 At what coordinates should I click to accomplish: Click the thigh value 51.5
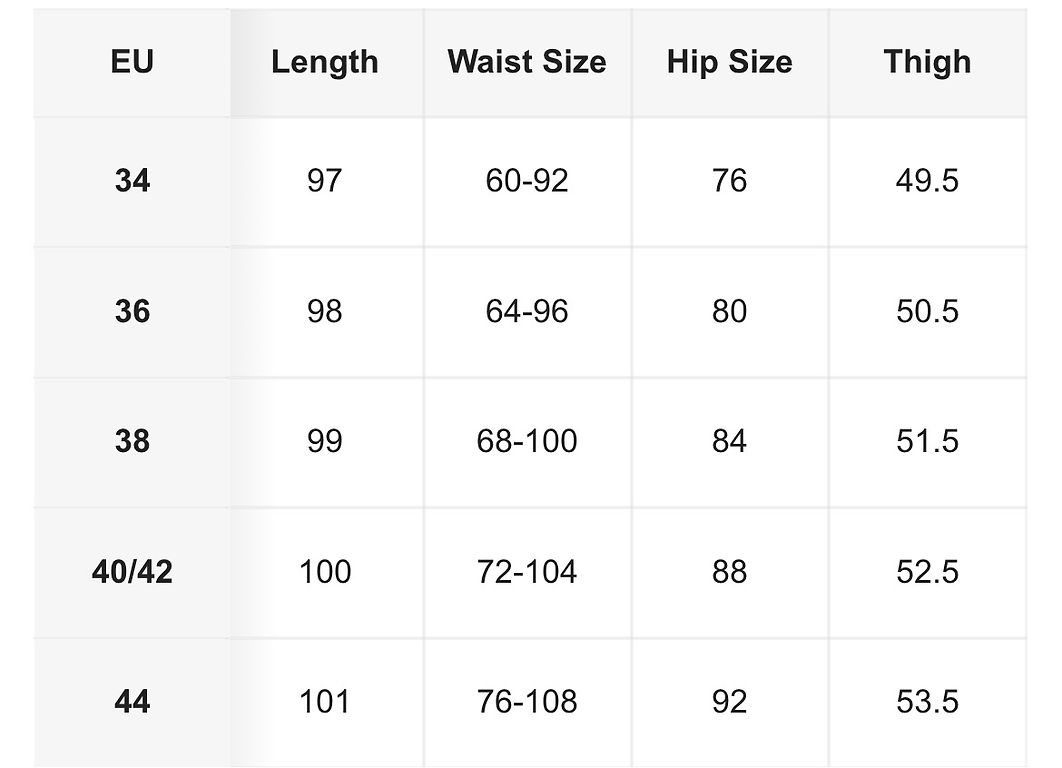(x=927, y=442)
